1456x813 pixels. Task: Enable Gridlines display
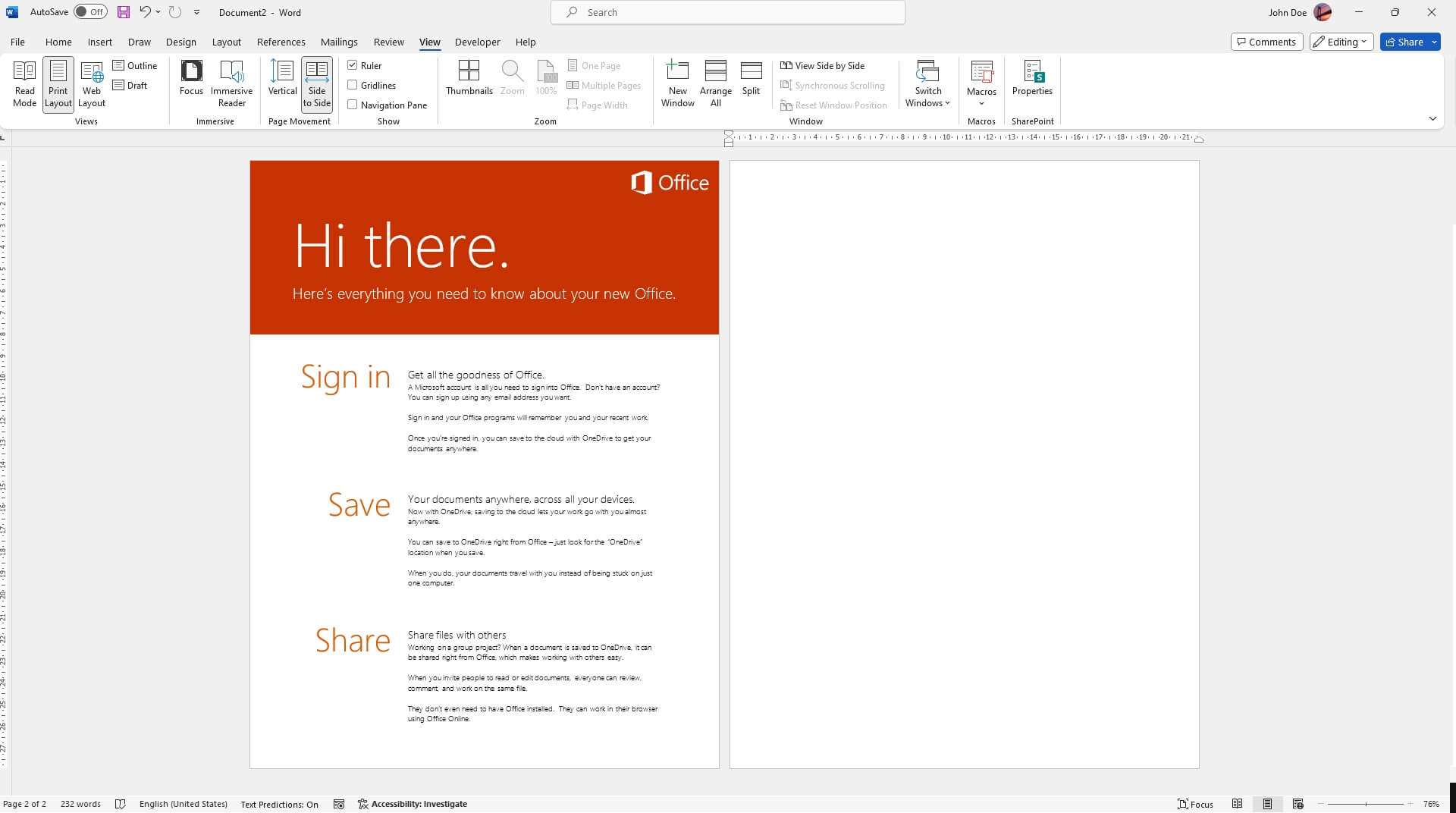tap(353, 85)
